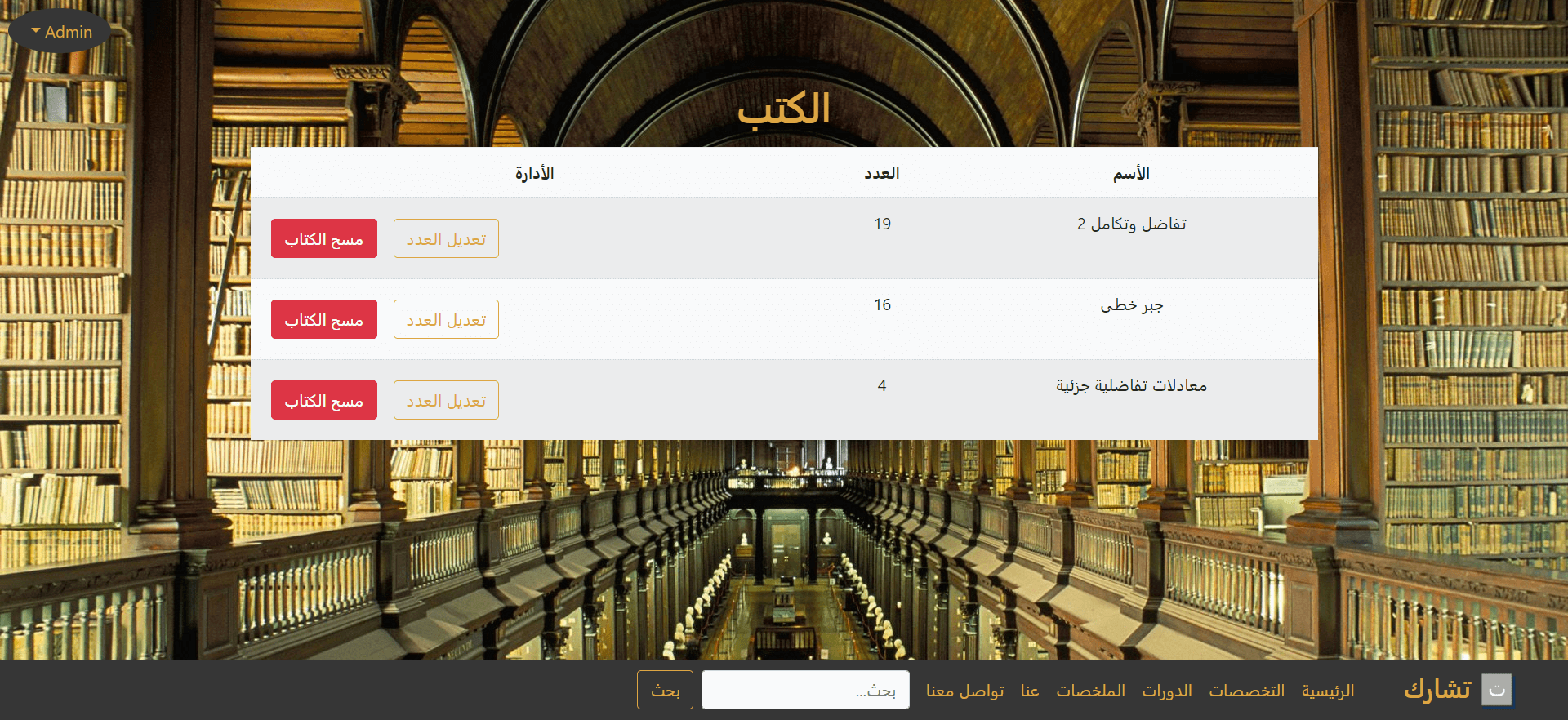
Task: Edit the count for تفاضل وتكامل 2
Action: pos(446,238)
